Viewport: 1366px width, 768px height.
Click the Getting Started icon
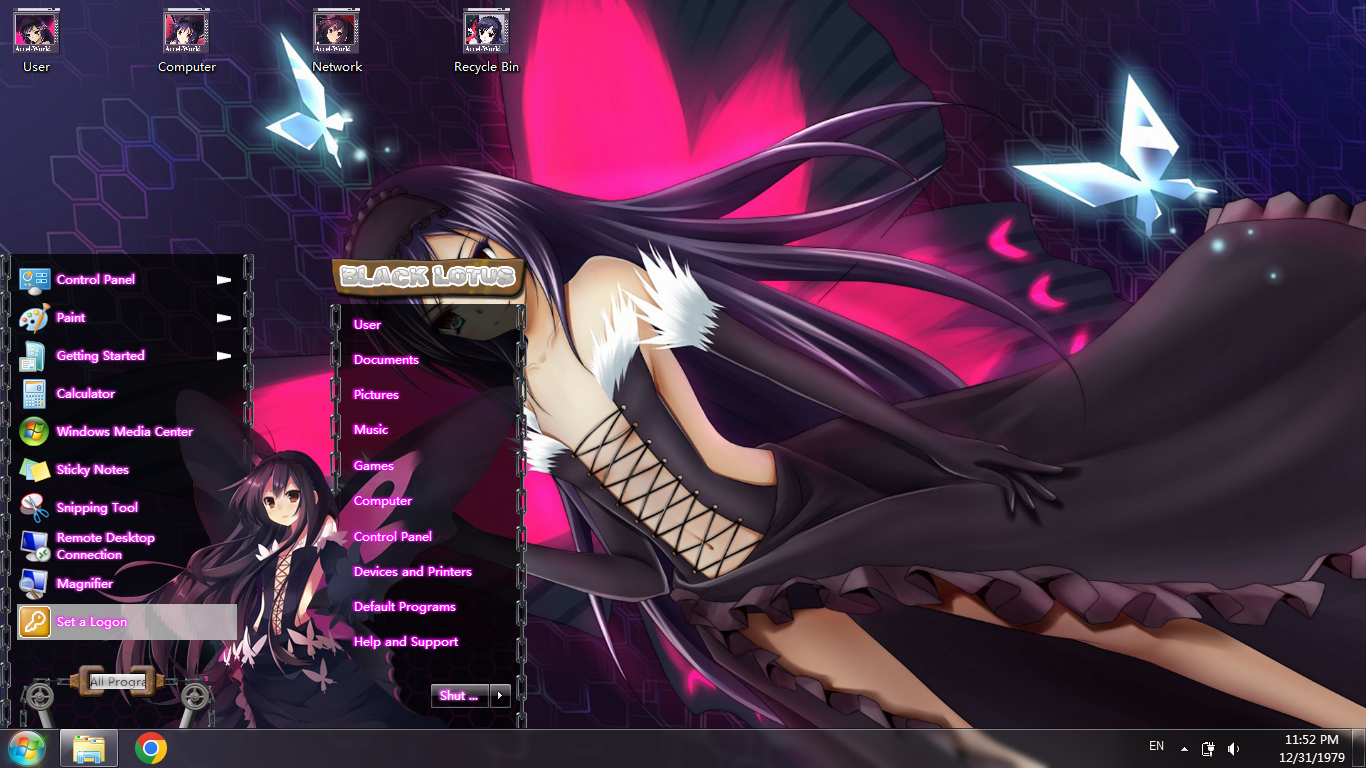(x=34, y=356)
